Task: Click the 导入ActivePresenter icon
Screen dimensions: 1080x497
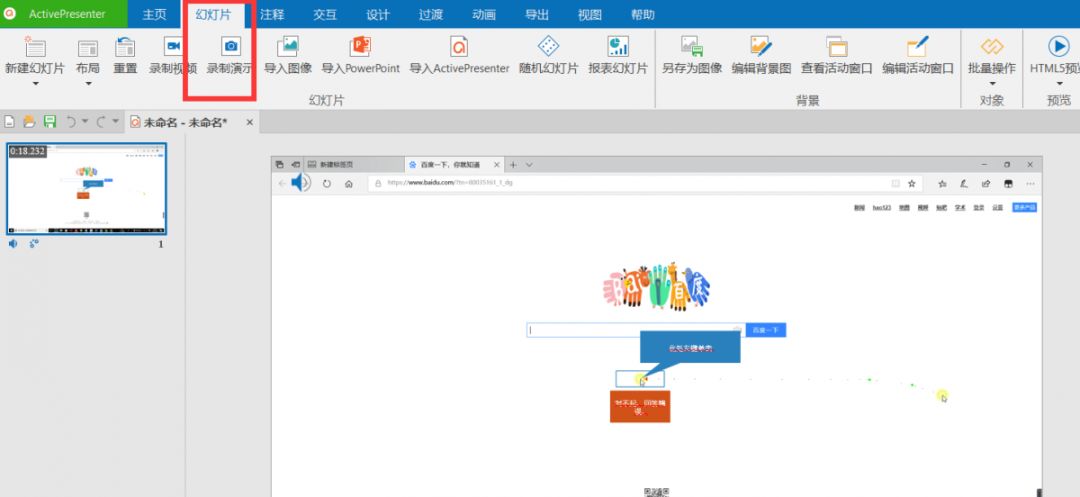Action: [459, 46]
